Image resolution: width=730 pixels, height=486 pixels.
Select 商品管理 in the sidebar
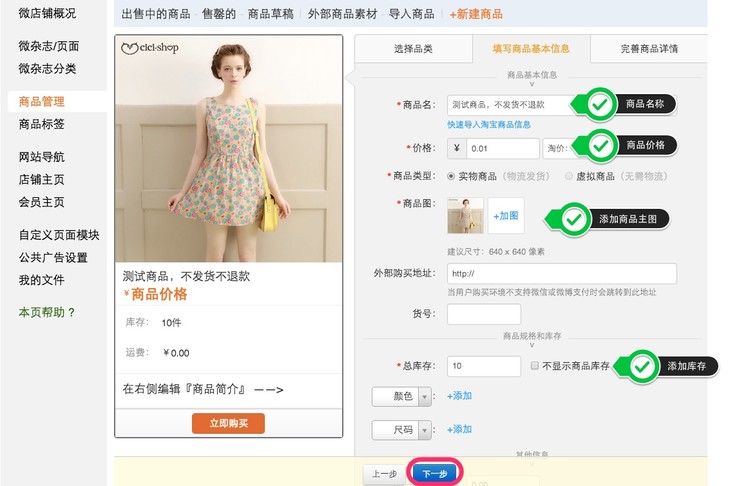[41, 101]
